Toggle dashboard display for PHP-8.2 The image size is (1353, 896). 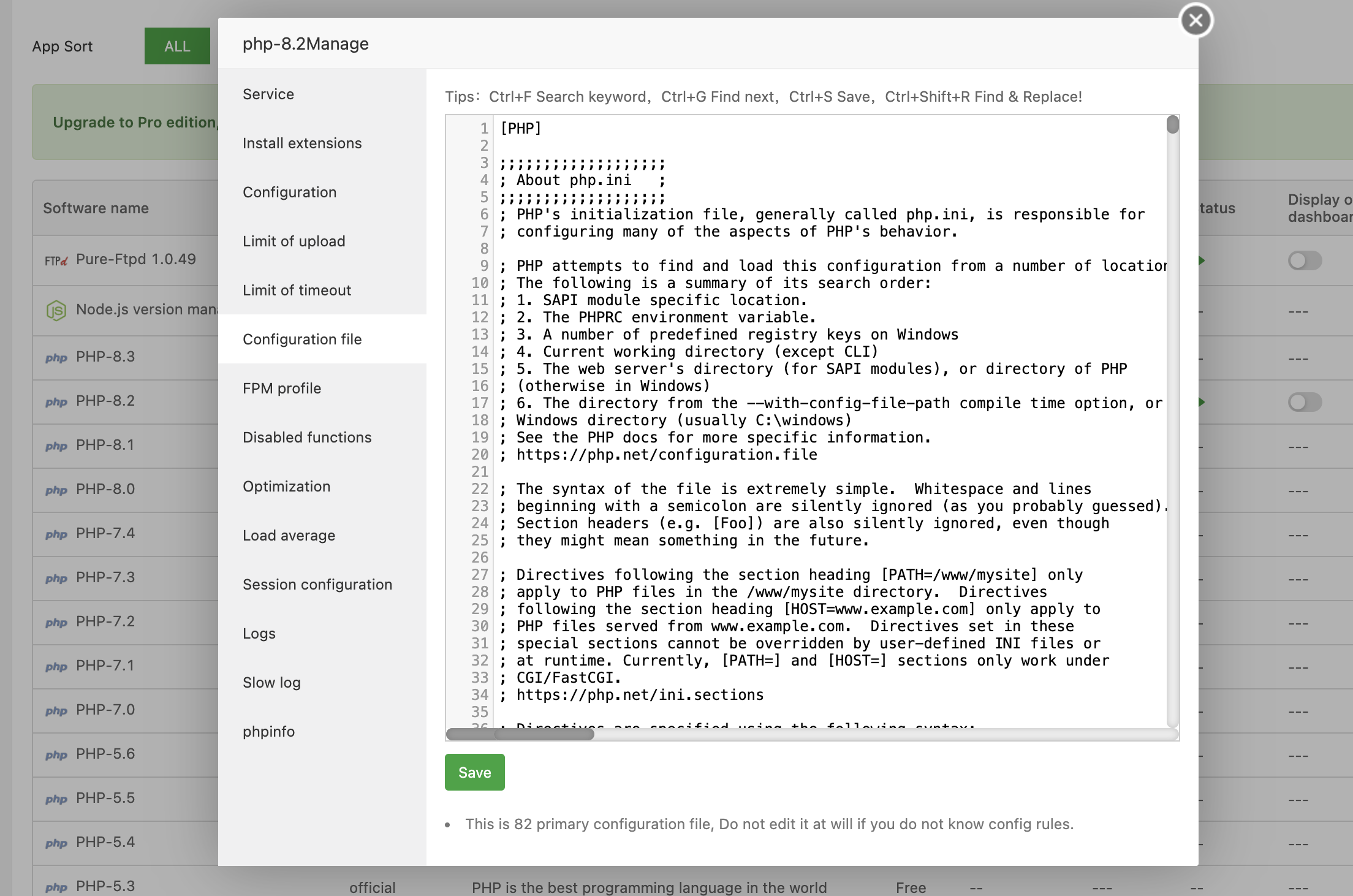1305,402
